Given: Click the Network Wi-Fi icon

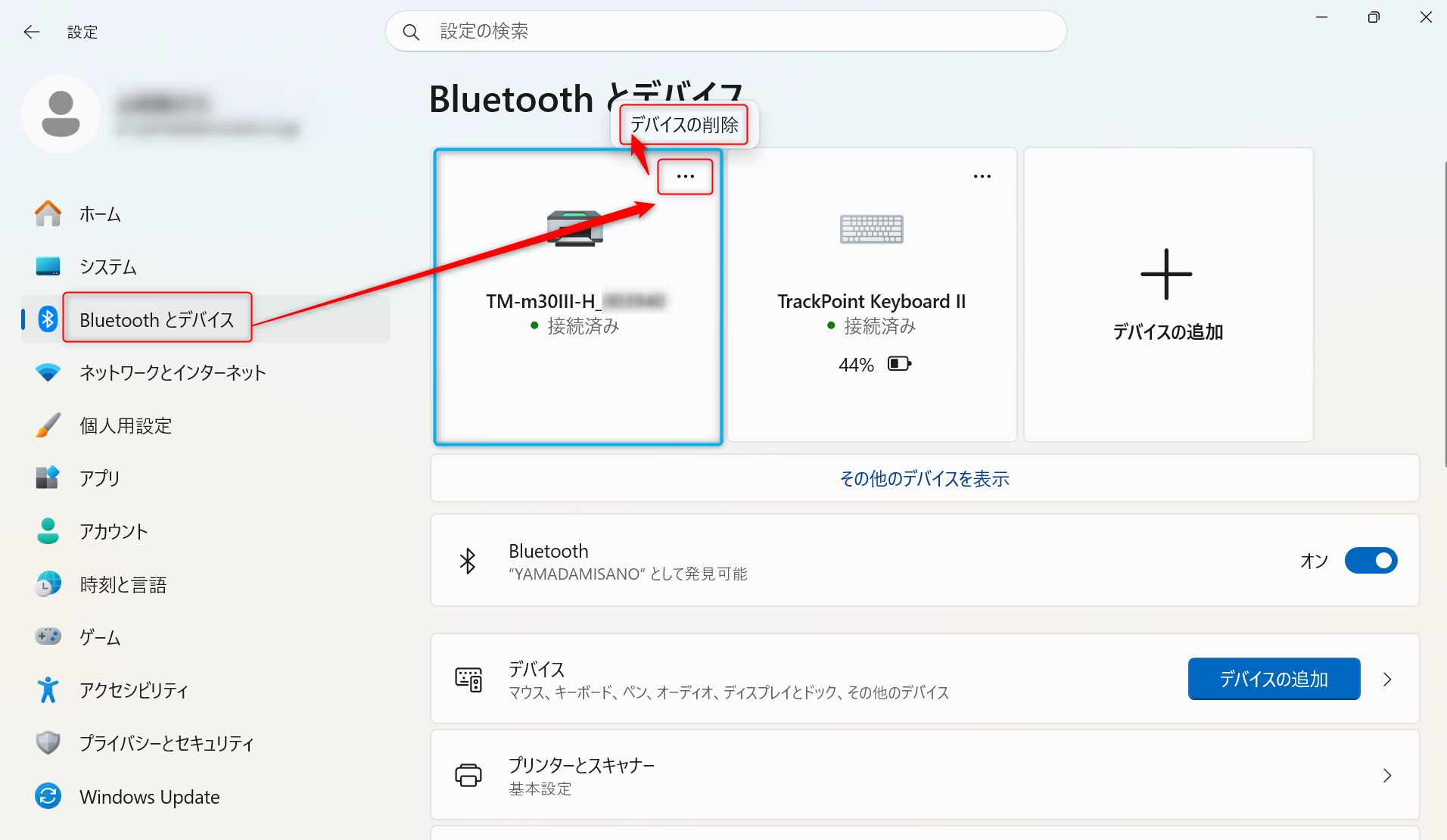Looking at the screenshot, I should (x=48, y=372).
